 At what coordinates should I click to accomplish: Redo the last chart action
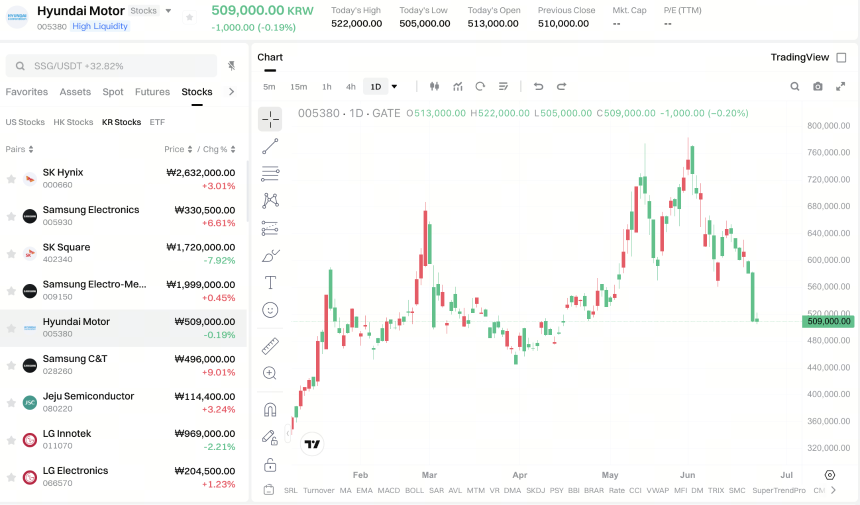(x=561, y=86)
